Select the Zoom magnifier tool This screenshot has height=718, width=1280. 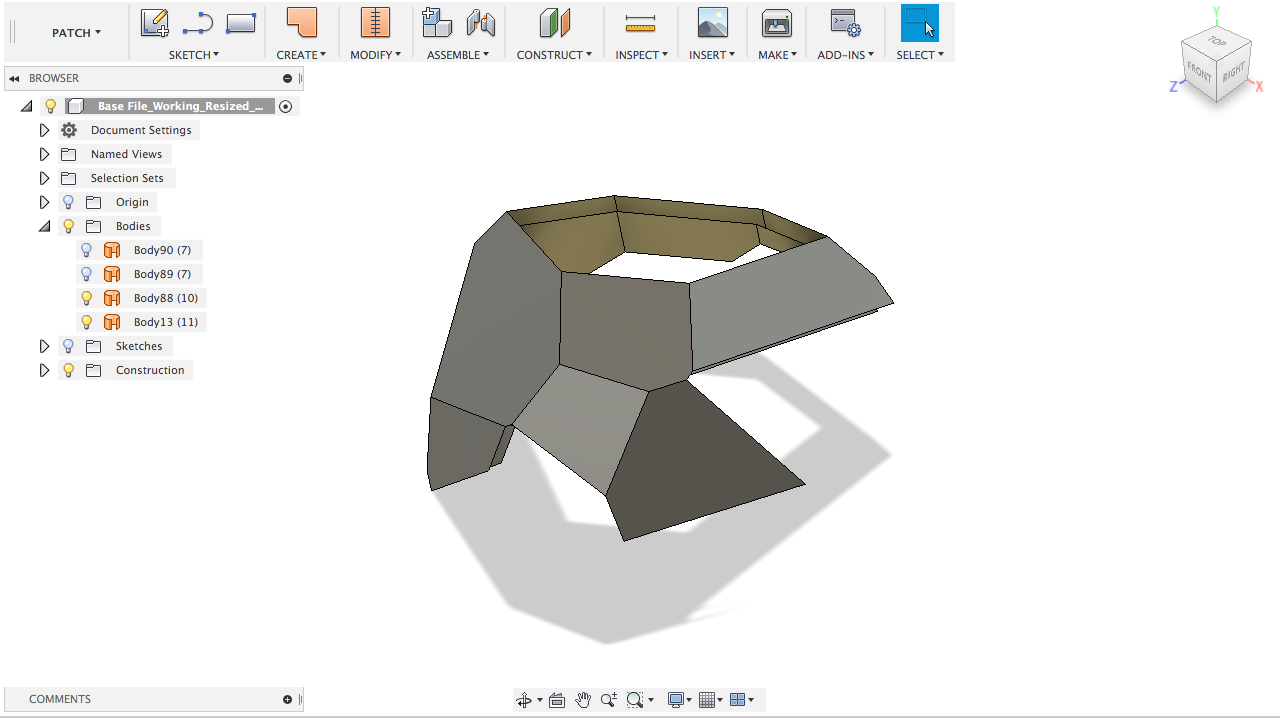tap(608, 700)
